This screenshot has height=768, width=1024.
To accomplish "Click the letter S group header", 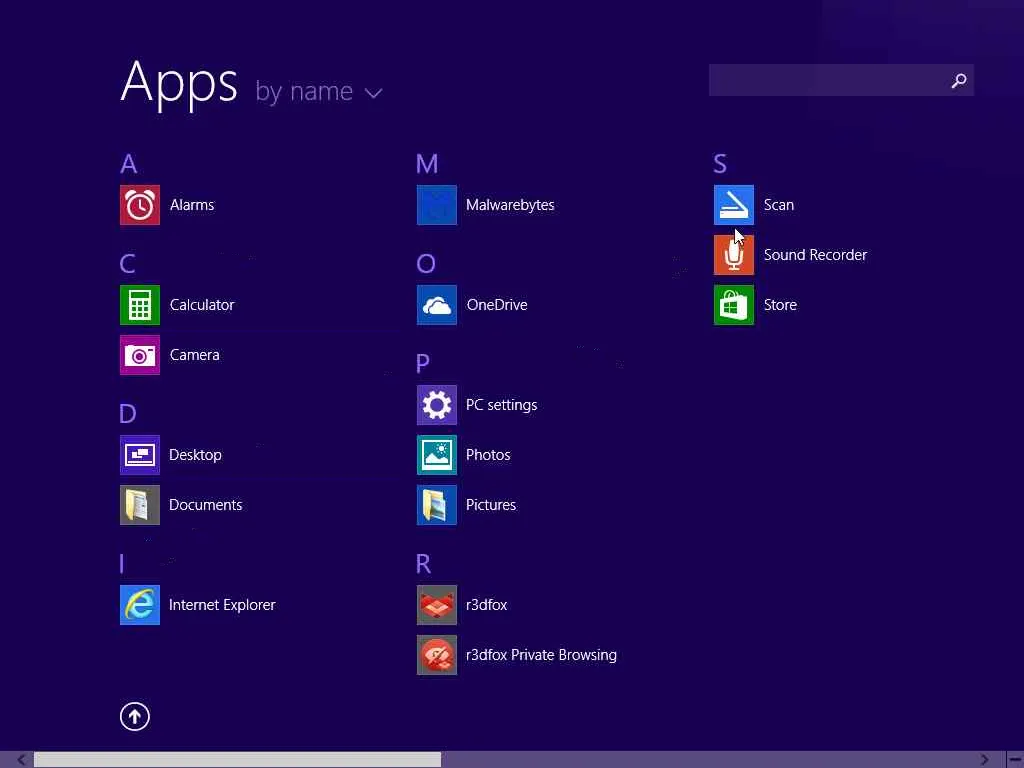I will point(720,164).
